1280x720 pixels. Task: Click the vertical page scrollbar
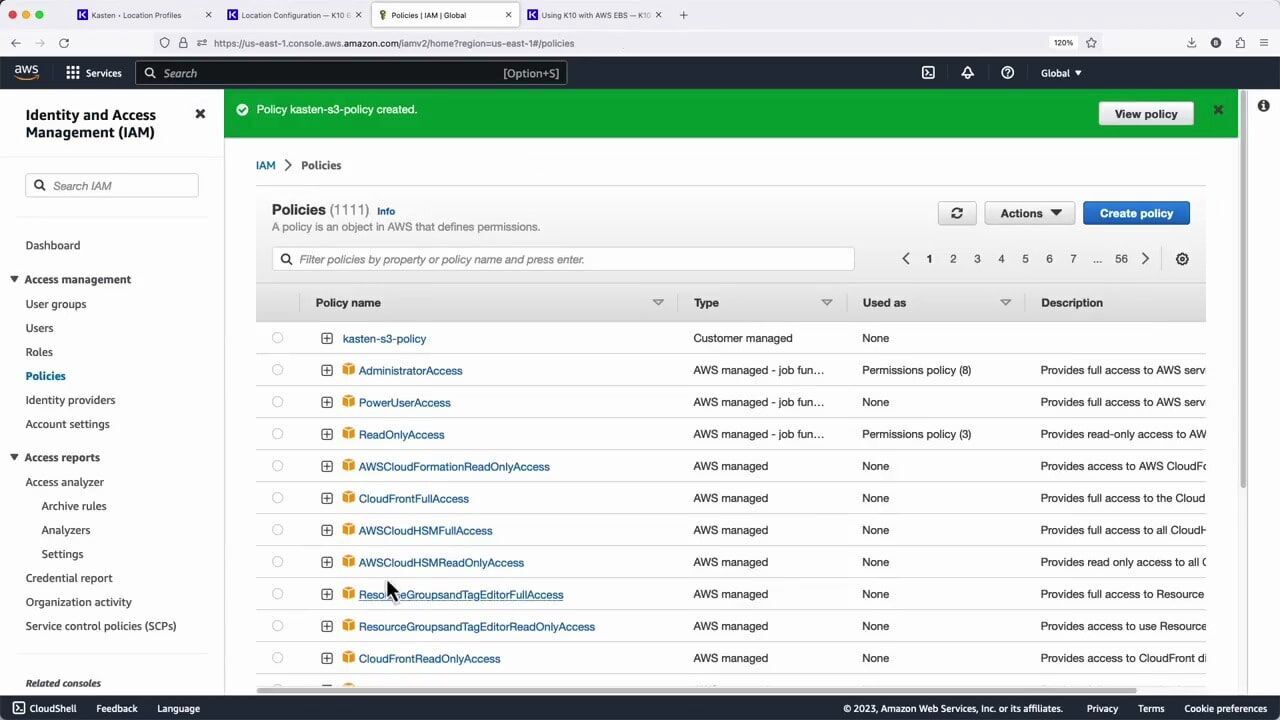(1243, 290)
